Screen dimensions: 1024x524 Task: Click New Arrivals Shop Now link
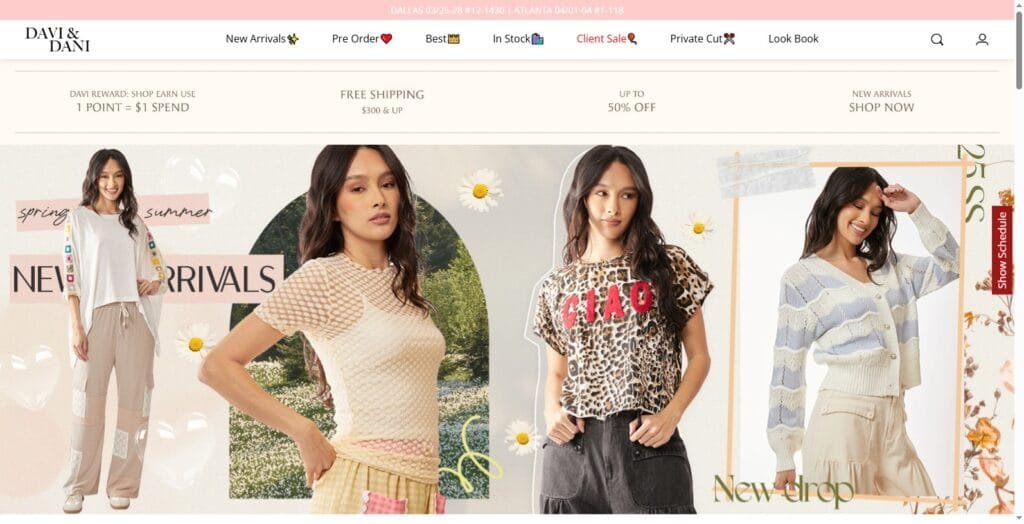881,101
